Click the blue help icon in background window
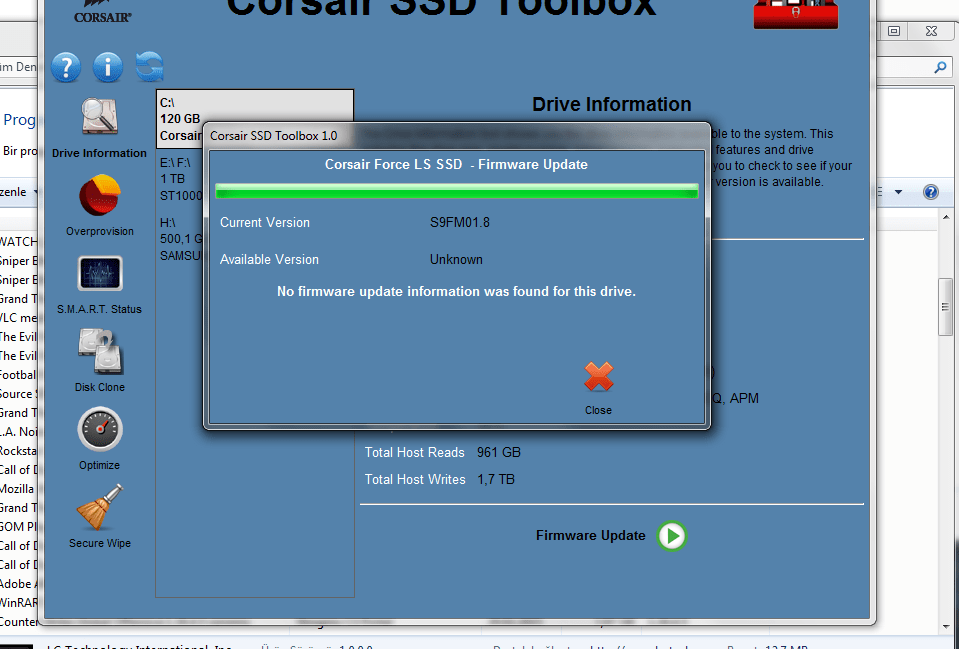The height and width of the screenshot is (649, 959). [930, 192]
